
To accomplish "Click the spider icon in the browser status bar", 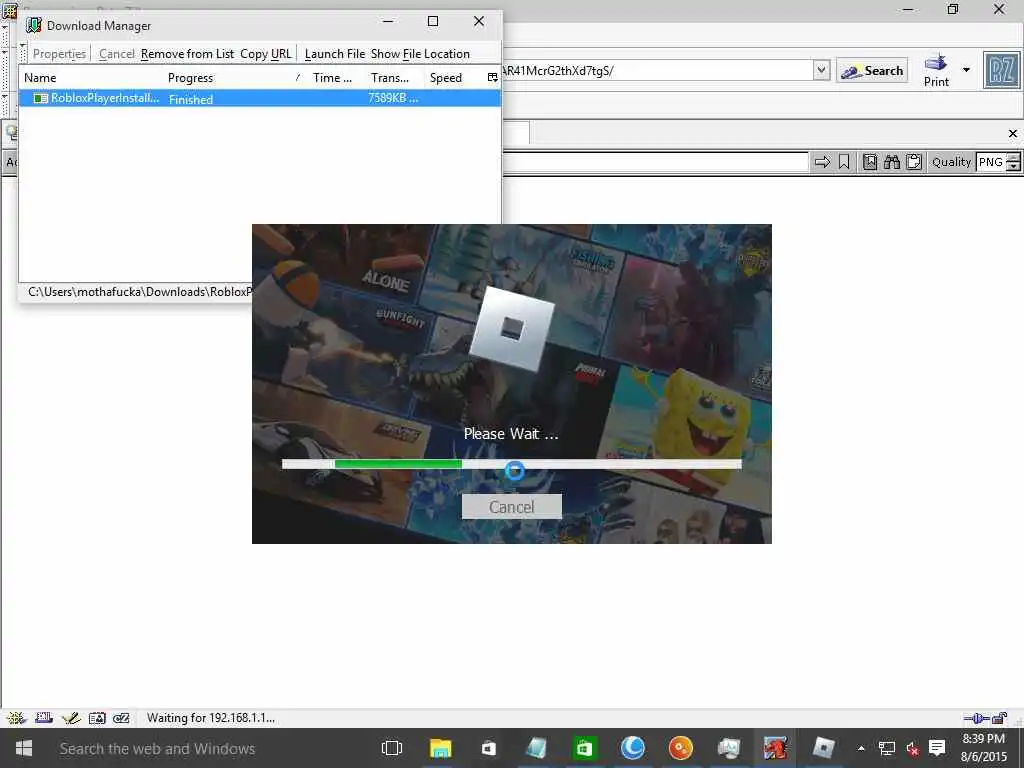I will [16, 718].
